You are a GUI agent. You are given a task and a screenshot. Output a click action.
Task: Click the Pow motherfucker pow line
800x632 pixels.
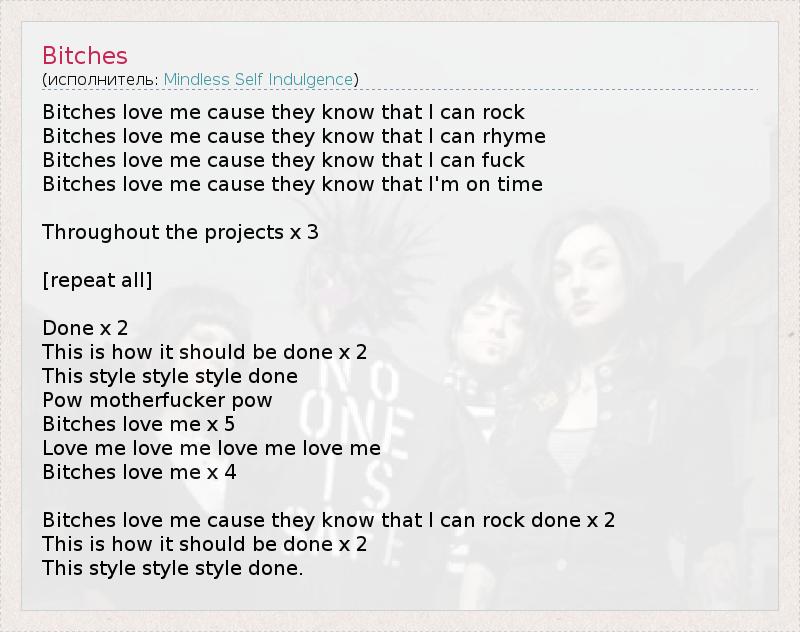pyautogui.click(x=157, y=400)
